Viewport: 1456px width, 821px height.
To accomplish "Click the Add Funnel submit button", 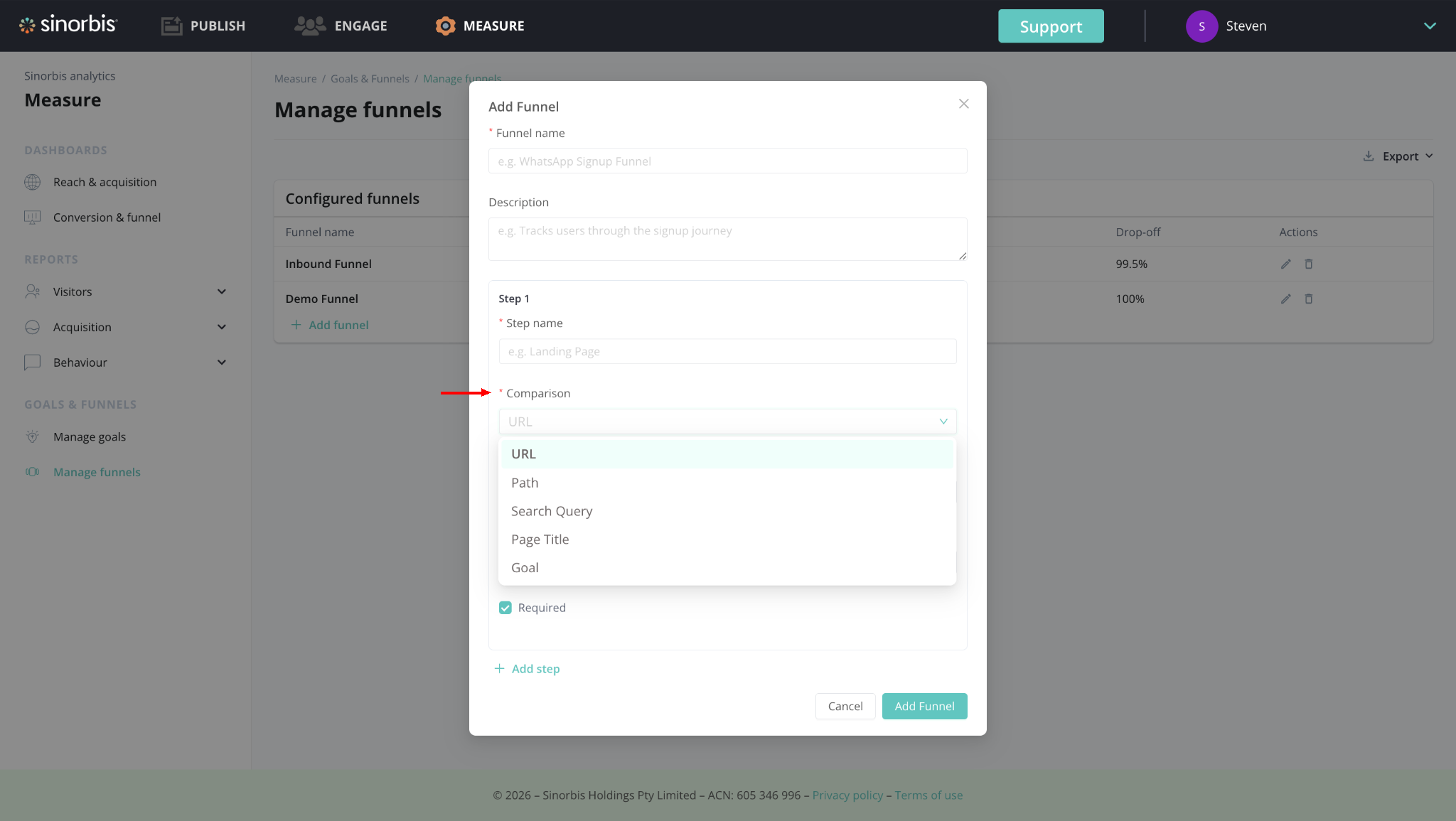I will pyautogui.click(x=924, y=706).
